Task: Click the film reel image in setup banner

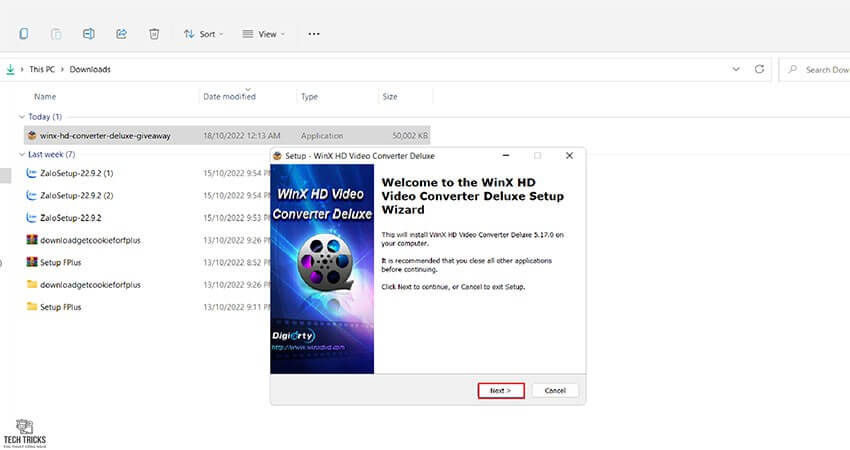Action: (x=325, y=261)
